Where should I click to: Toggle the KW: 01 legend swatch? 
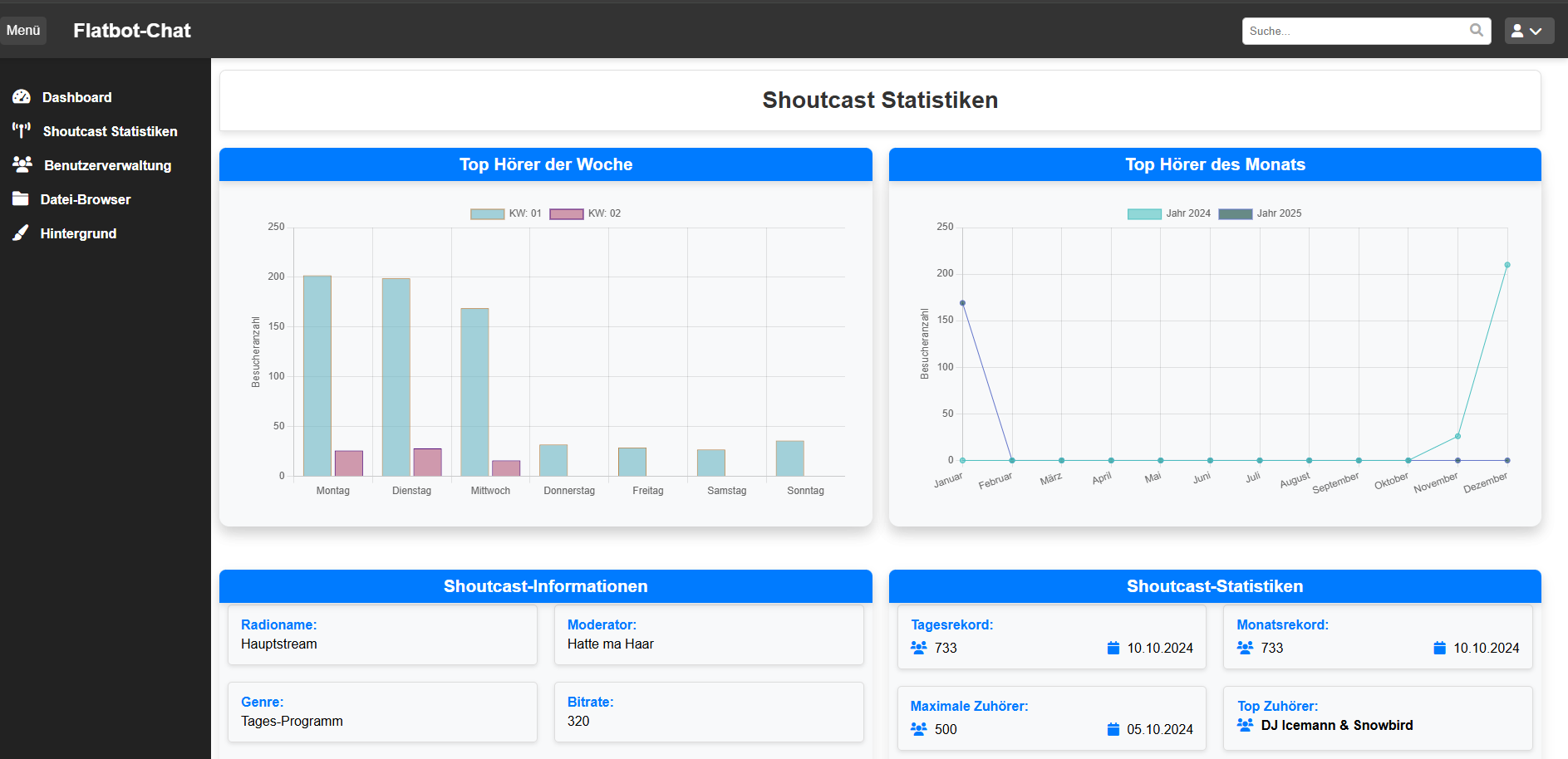pos(487,213)
